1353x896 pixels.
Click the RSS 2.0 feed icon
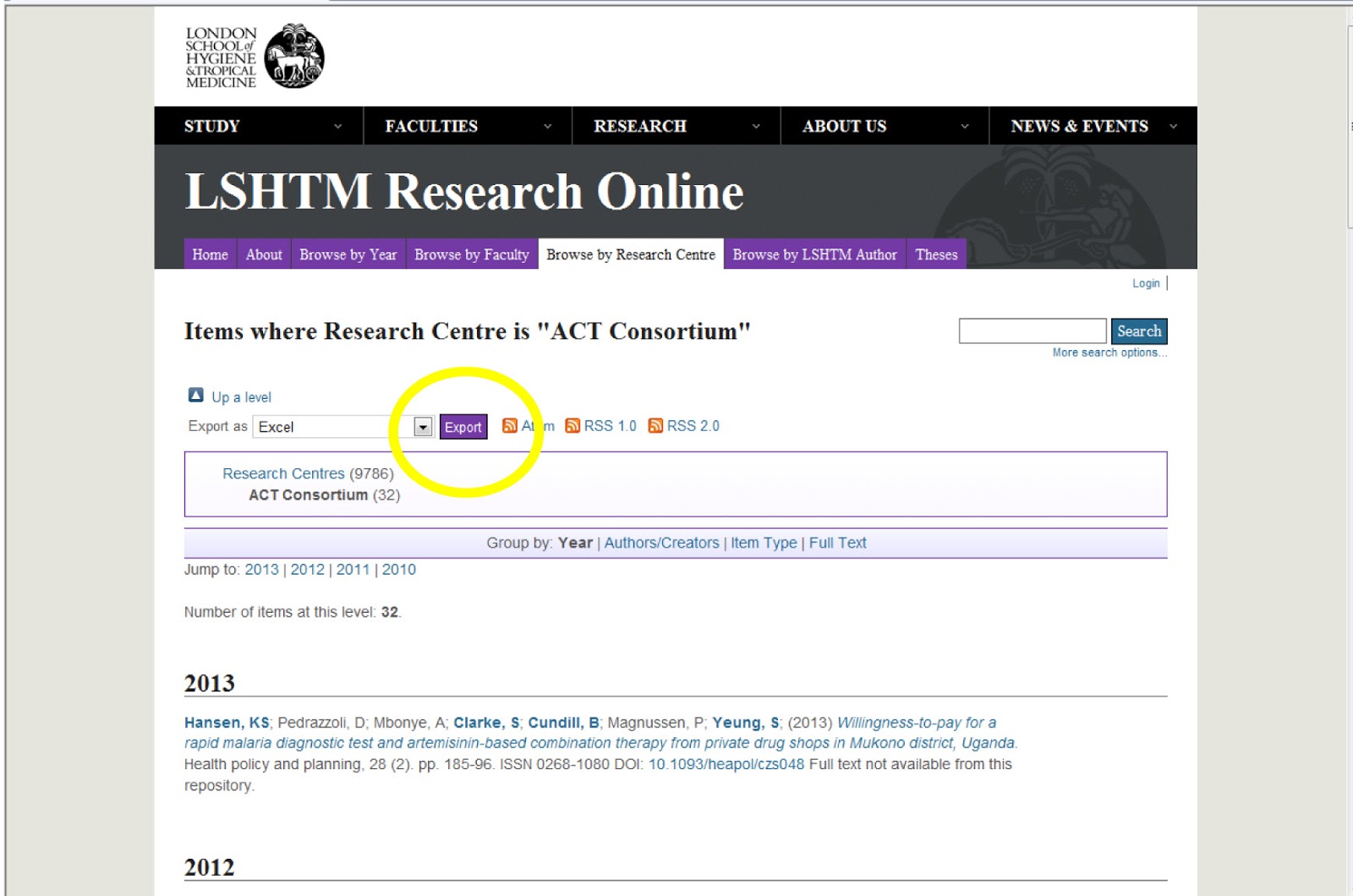point(655,425)
